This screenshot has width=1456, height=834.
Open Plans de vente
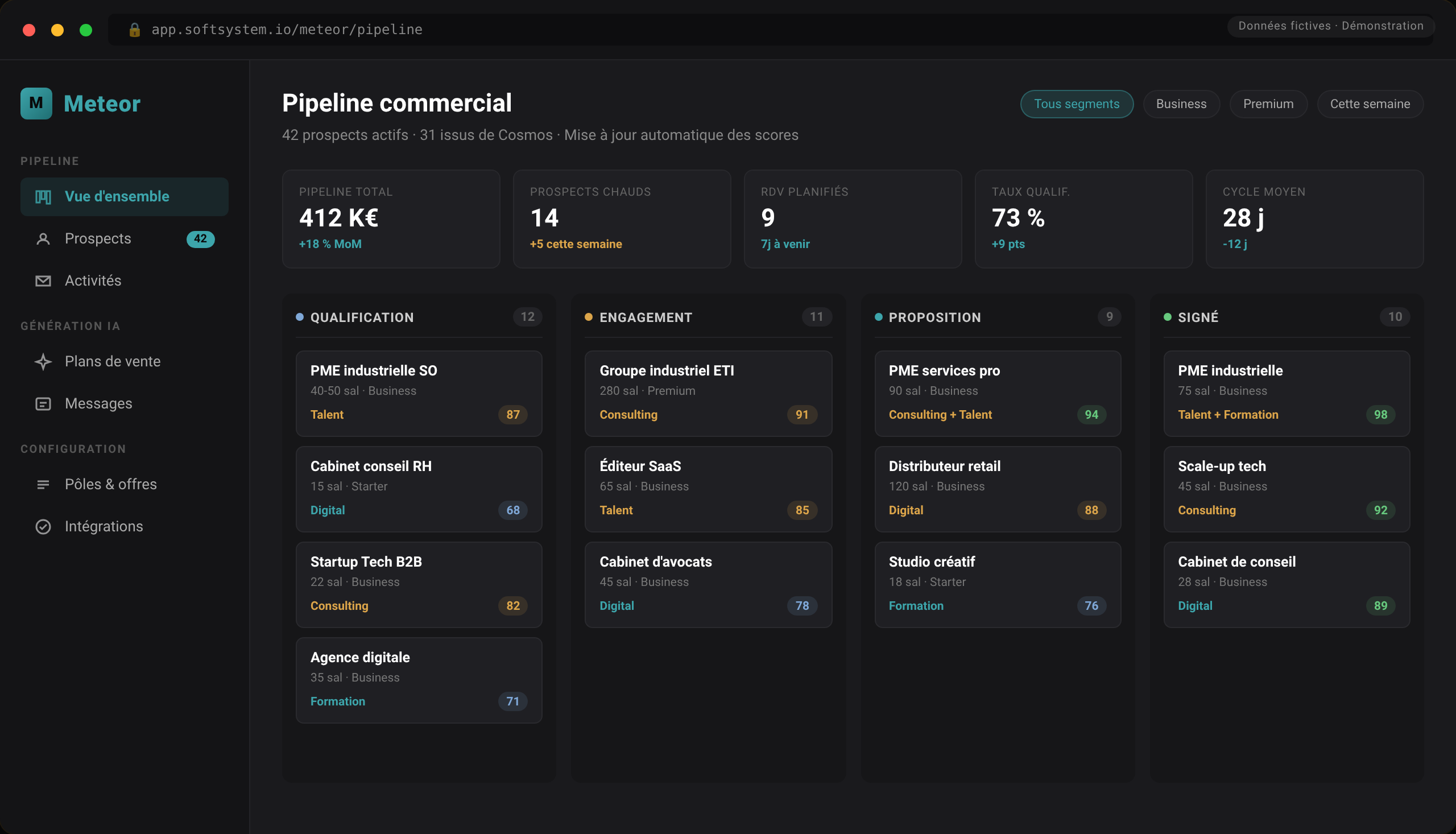[124, 361]
